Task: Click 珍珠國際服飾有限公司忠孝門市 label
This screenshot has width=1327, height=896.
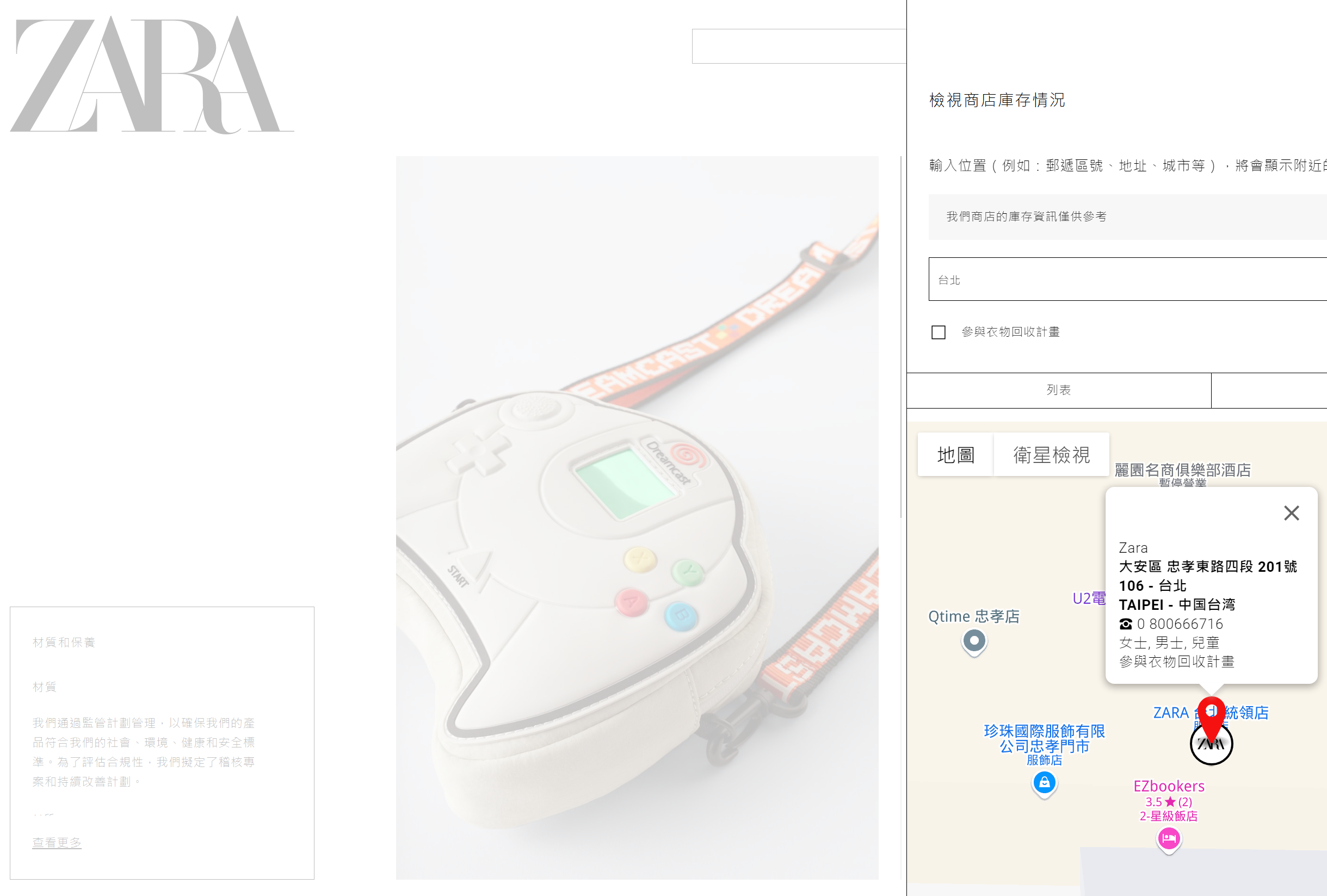Action: pyautogui.click(x=1044, y=739)
